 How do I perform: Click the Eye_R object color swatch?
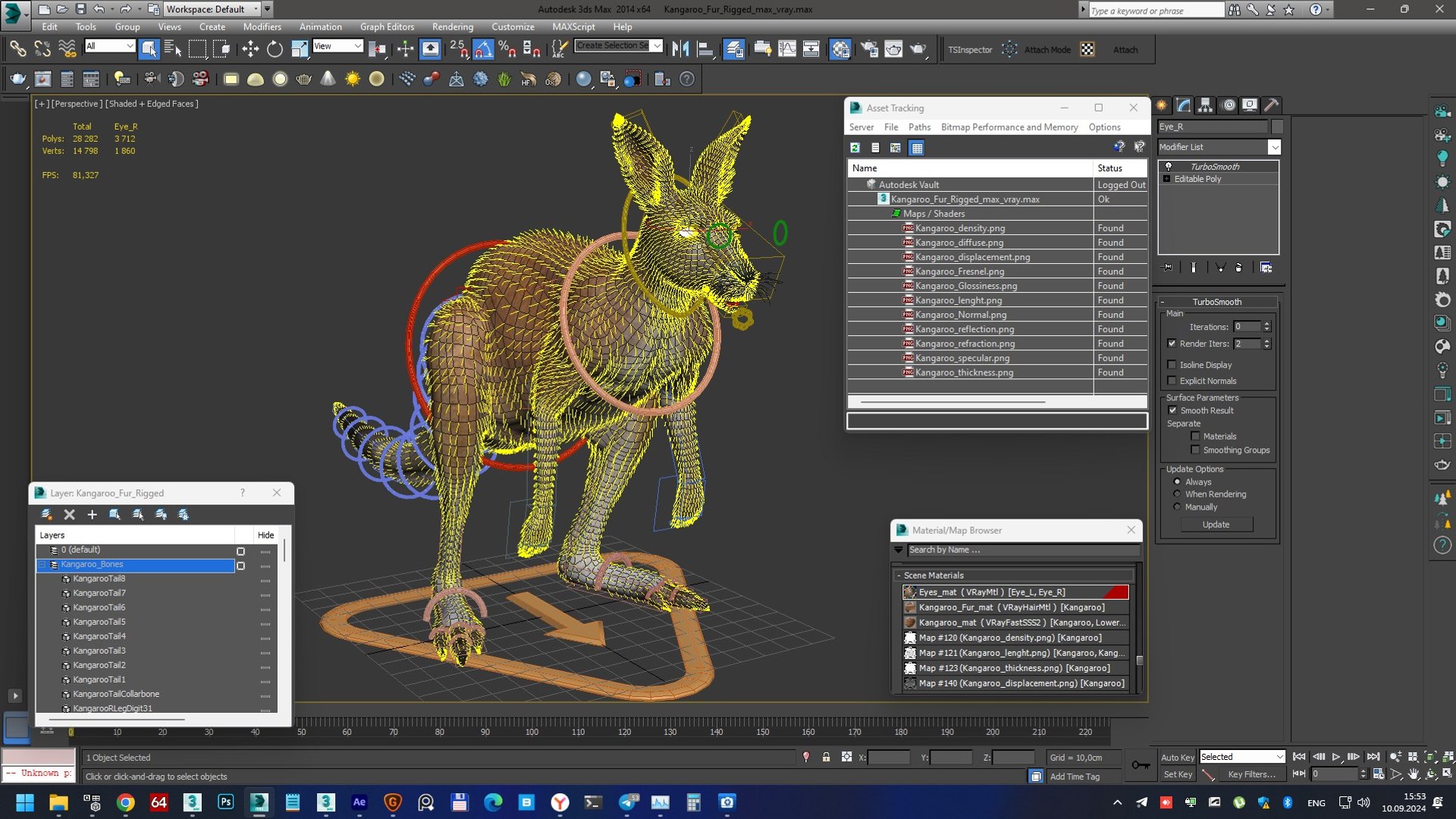pos(1277,127)
